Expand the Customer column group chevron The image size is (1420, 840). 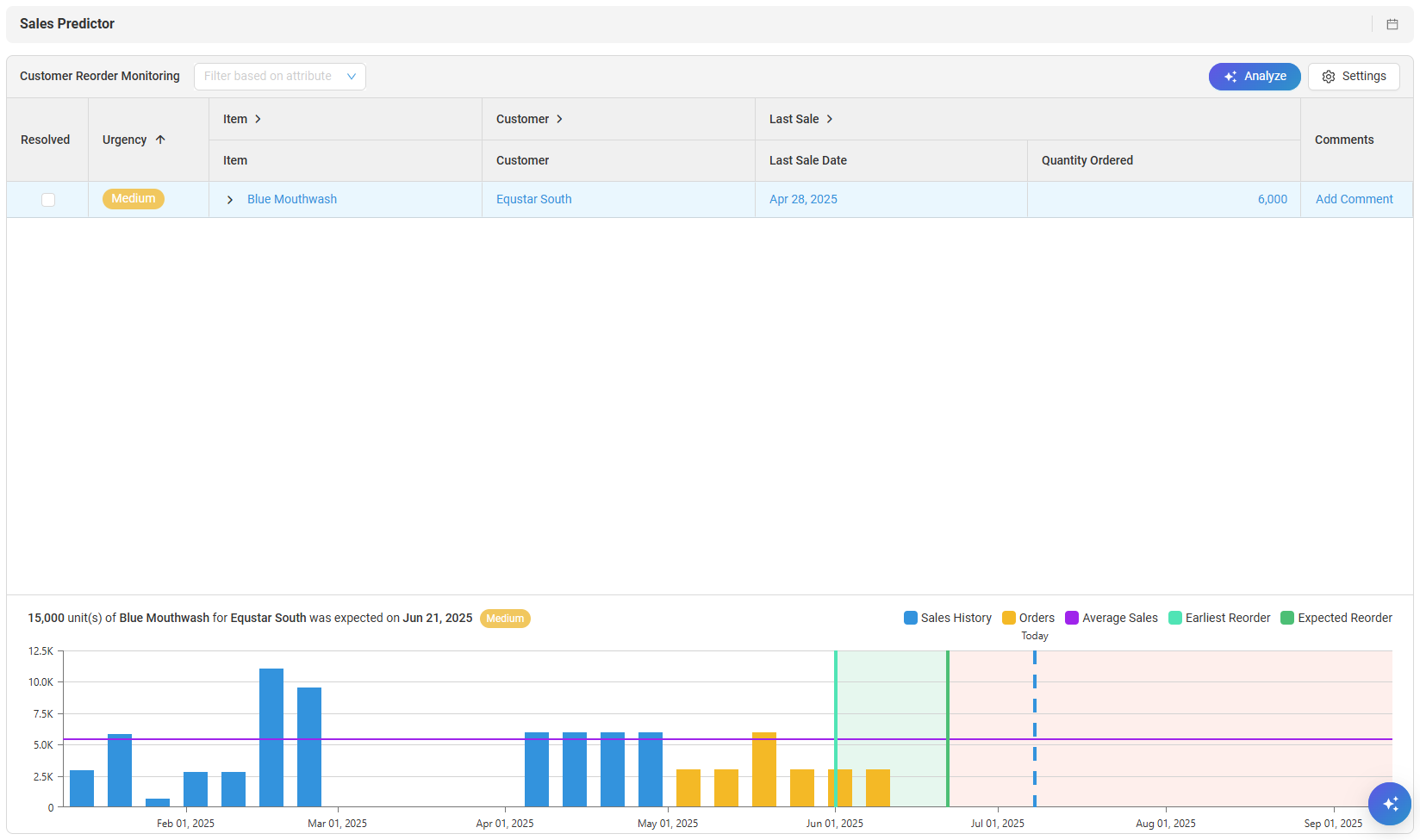tap(559, 119)
